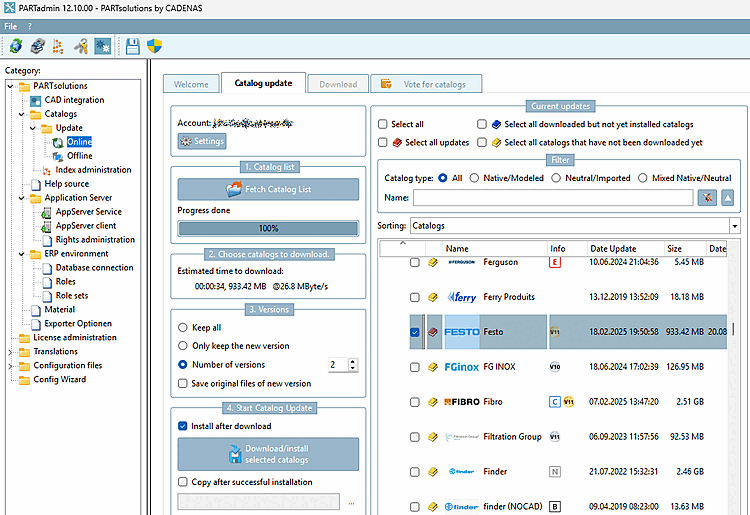Viewport: 750px width, 515px height.
Task: Check Select all catalogs not yet downloaded
Action: pyautogui.click(x=482, y=142)
